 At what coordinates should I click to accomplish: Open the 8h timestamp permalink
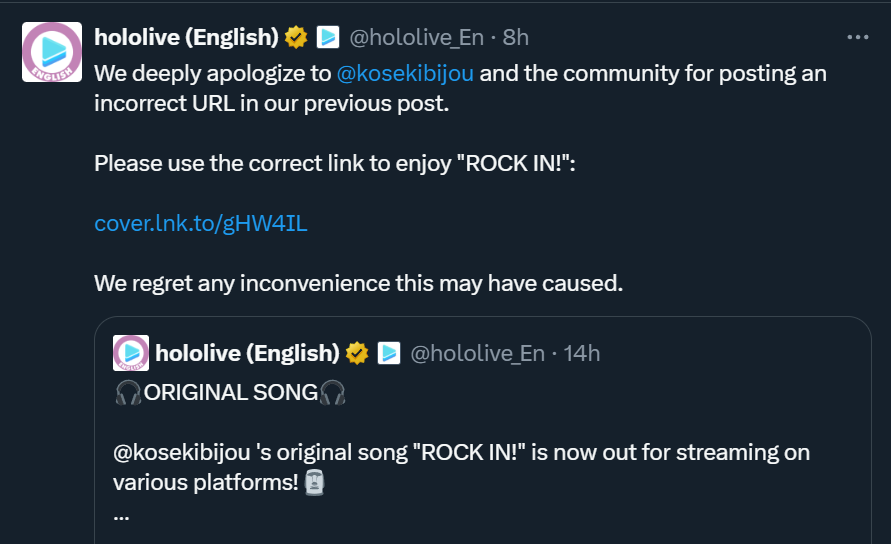[516, 38]
